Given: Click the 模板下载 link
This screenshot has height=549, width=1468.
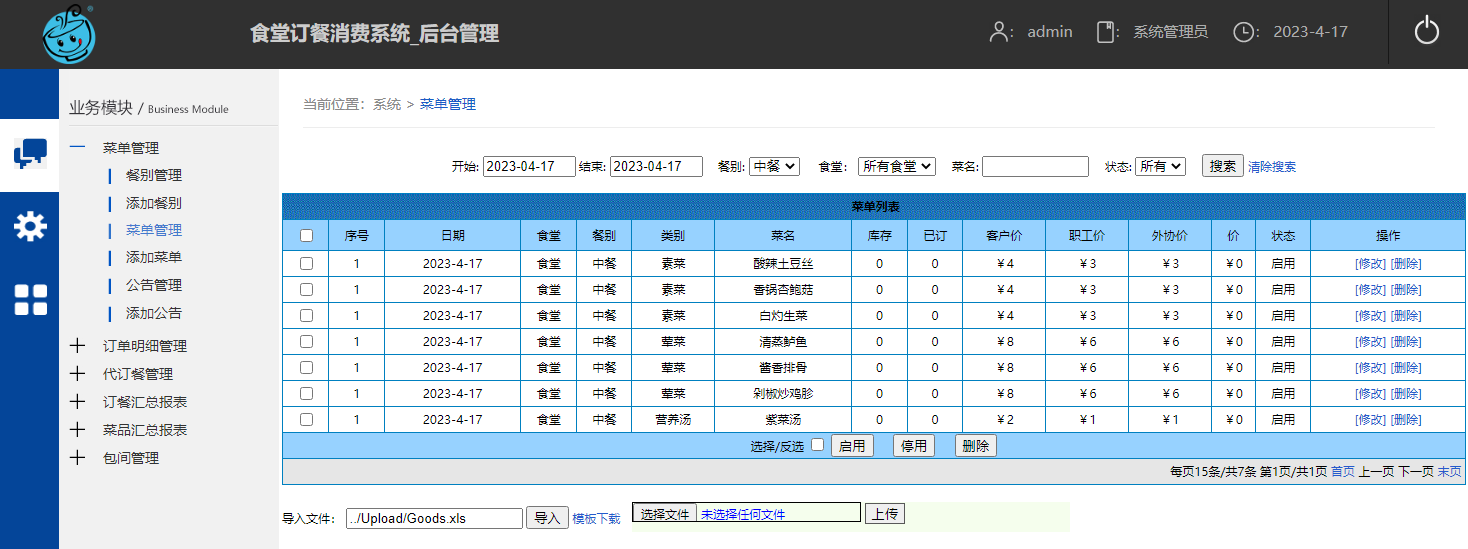Looking at the screenshot, I should [x=596, y=519].
